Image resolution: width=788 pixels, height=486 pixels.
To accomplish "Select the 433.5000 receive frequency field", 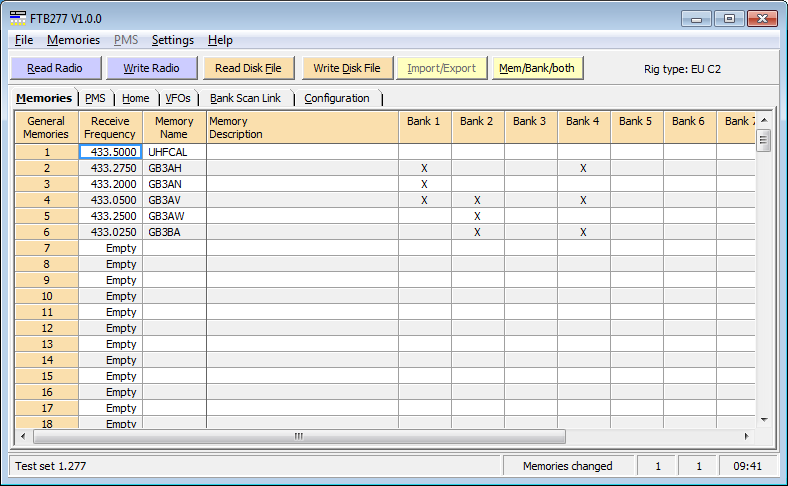I will [x=111, y=152].
